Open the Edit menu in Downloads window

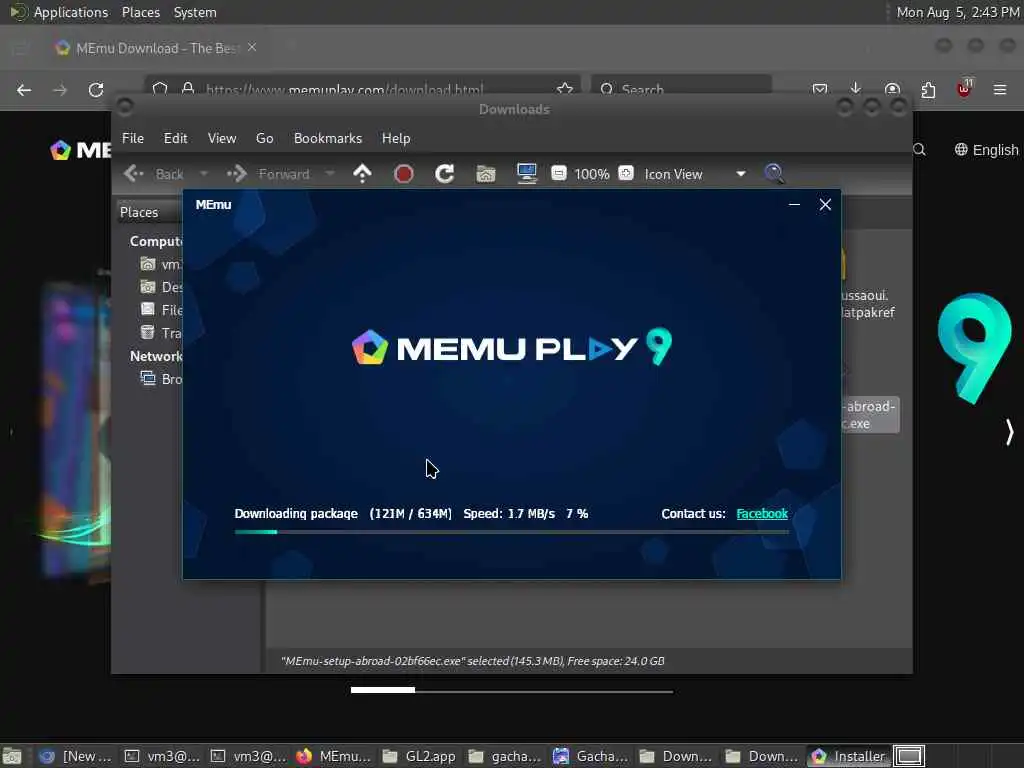(x=175, y=138)
